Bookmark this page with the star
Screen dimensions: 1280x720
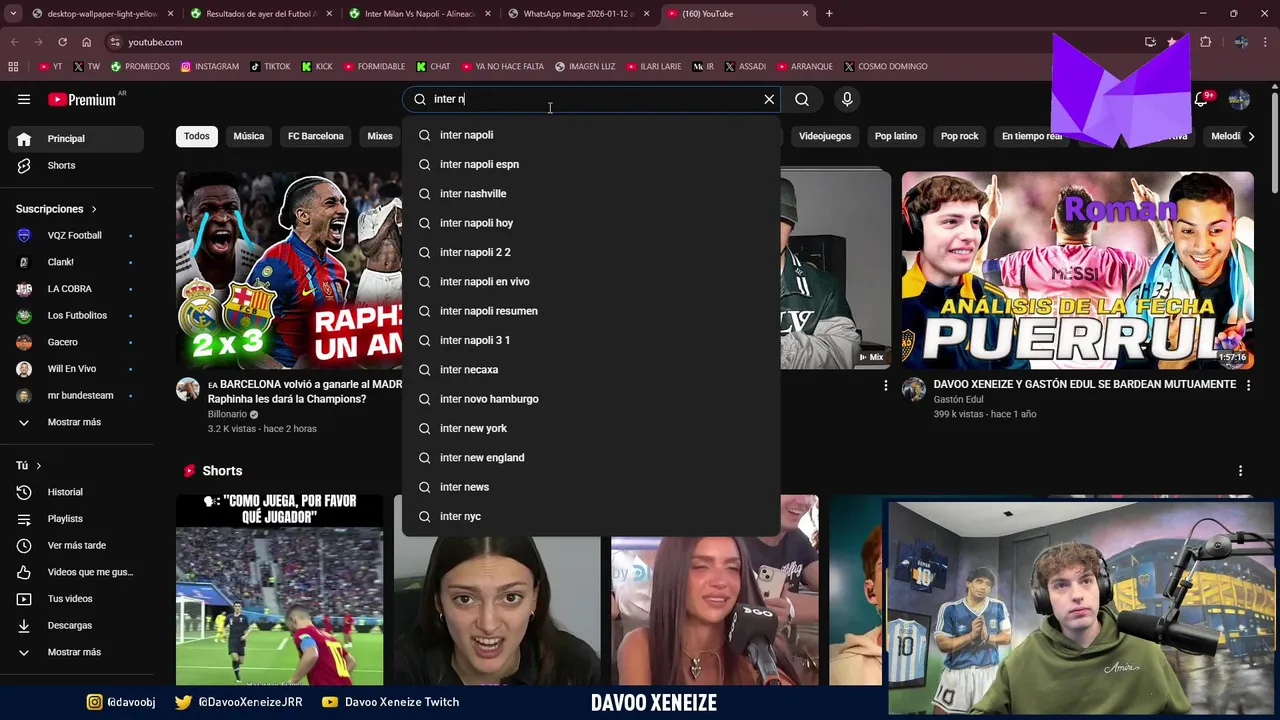pos(1171,42)
